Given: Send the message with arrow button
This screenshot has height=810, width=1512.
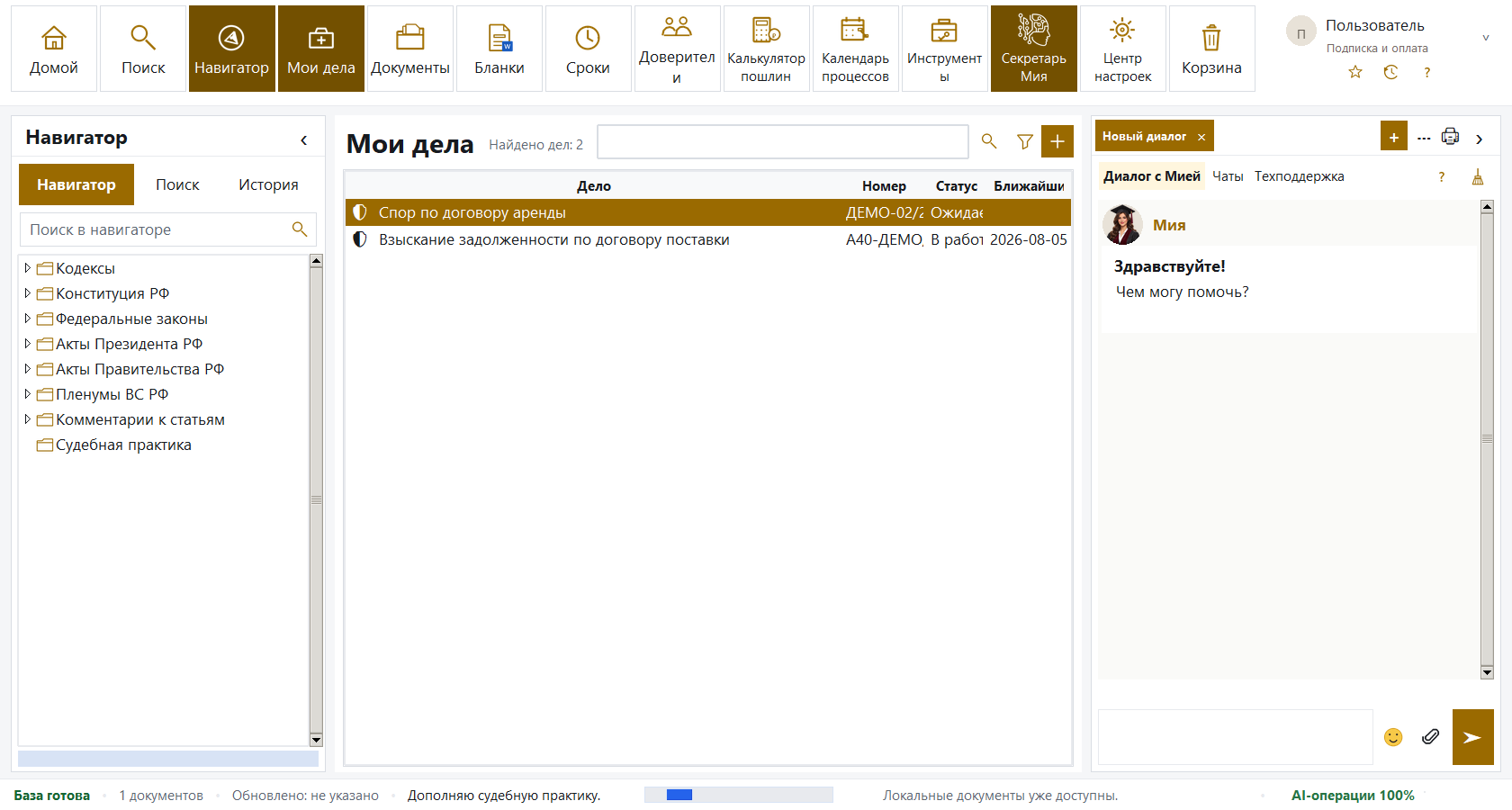Looking at the screenshot, I should click(1472, 737).
